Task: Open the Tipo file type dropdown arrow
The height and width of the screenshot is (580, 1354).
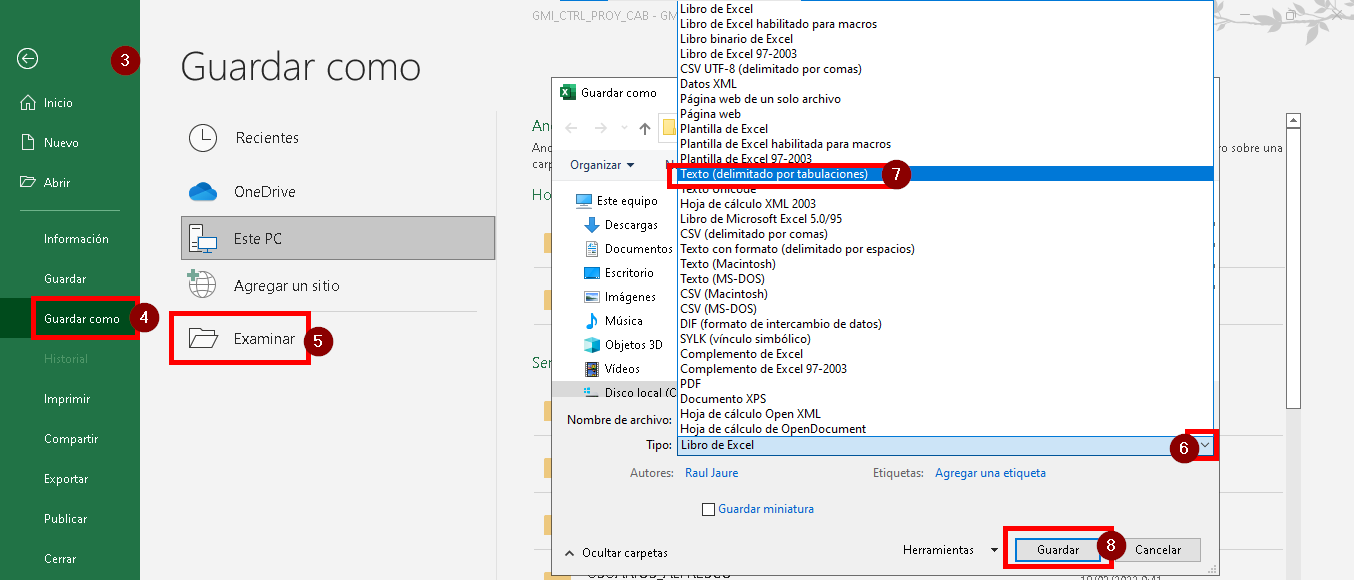Action: [x=1207, y=445]
